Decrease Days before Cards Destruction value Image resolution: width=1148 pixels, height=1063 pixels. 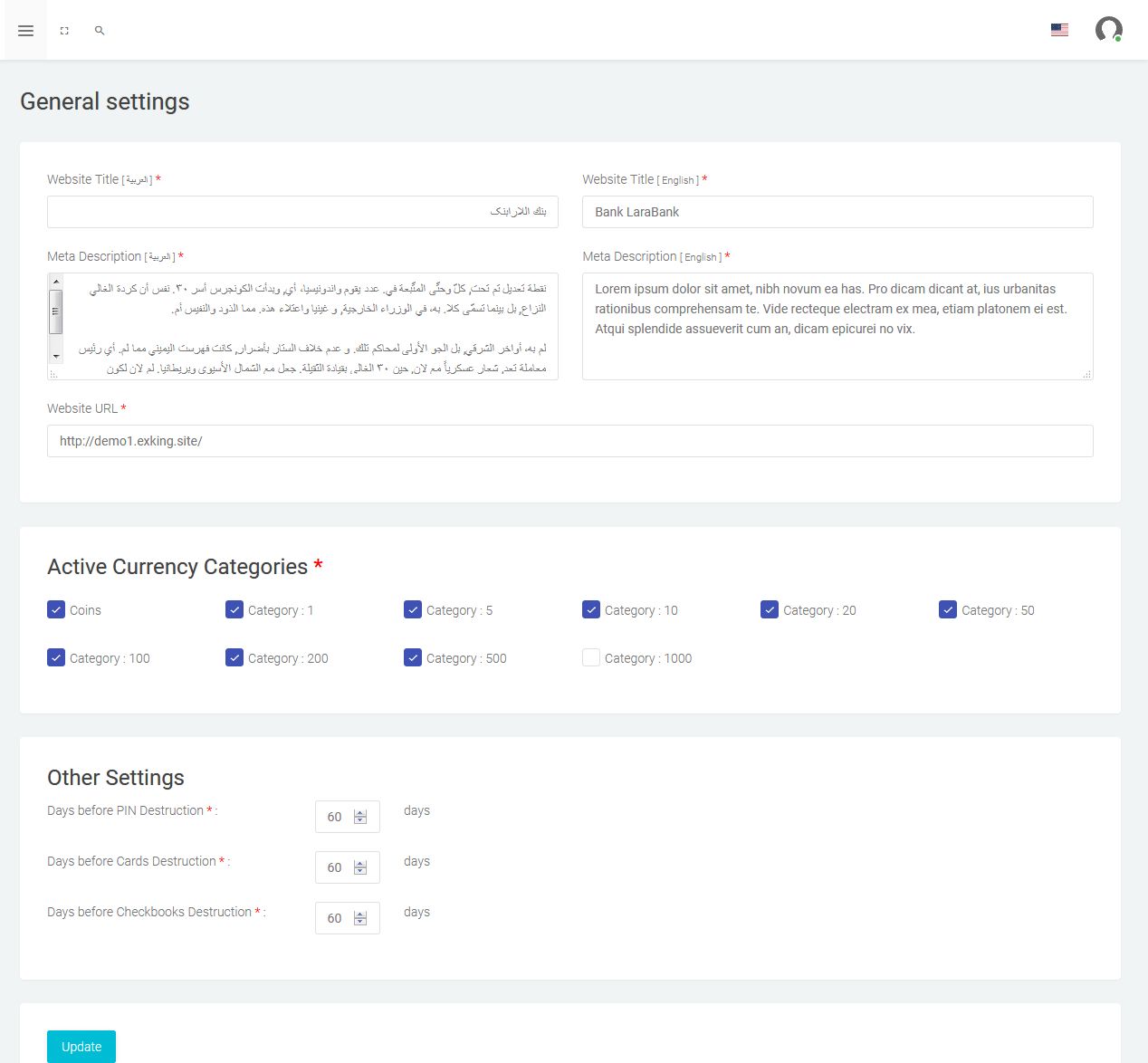point(360,872)
